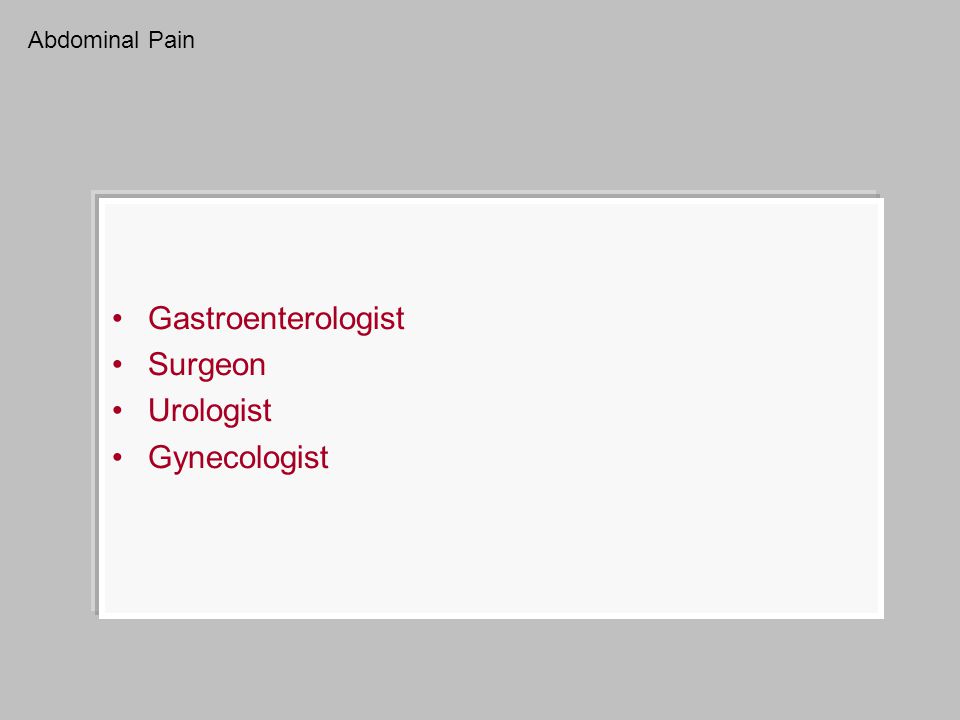This screenshot has height=720, width=960.
Task: Click white space right of the Surgeon text
Action: pyautogui.click(x=551, y=366)
